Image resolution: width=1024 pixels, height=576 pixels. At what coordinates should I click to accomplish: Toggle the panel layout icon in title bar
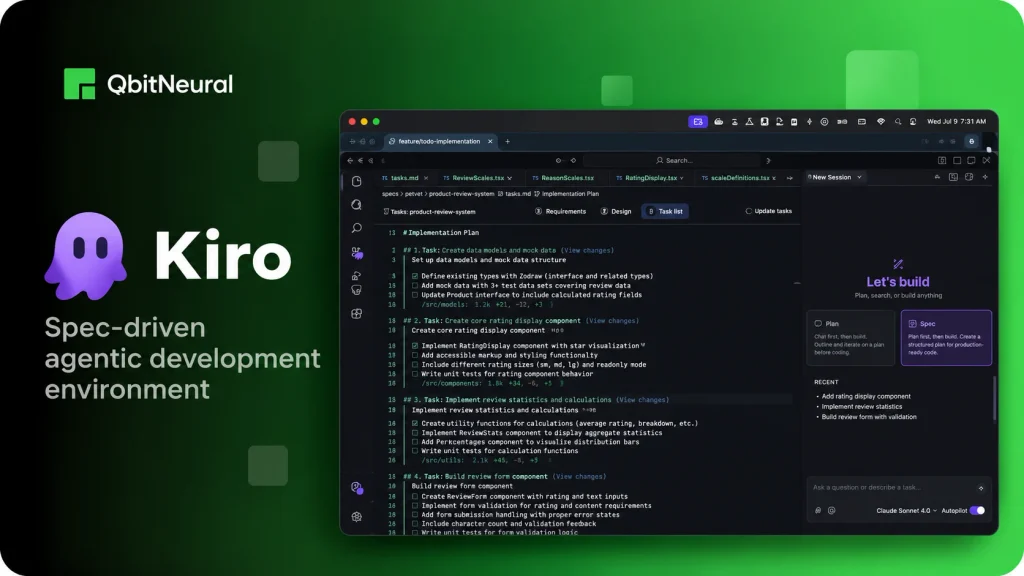pyautogui.click(x=957, y=161)
